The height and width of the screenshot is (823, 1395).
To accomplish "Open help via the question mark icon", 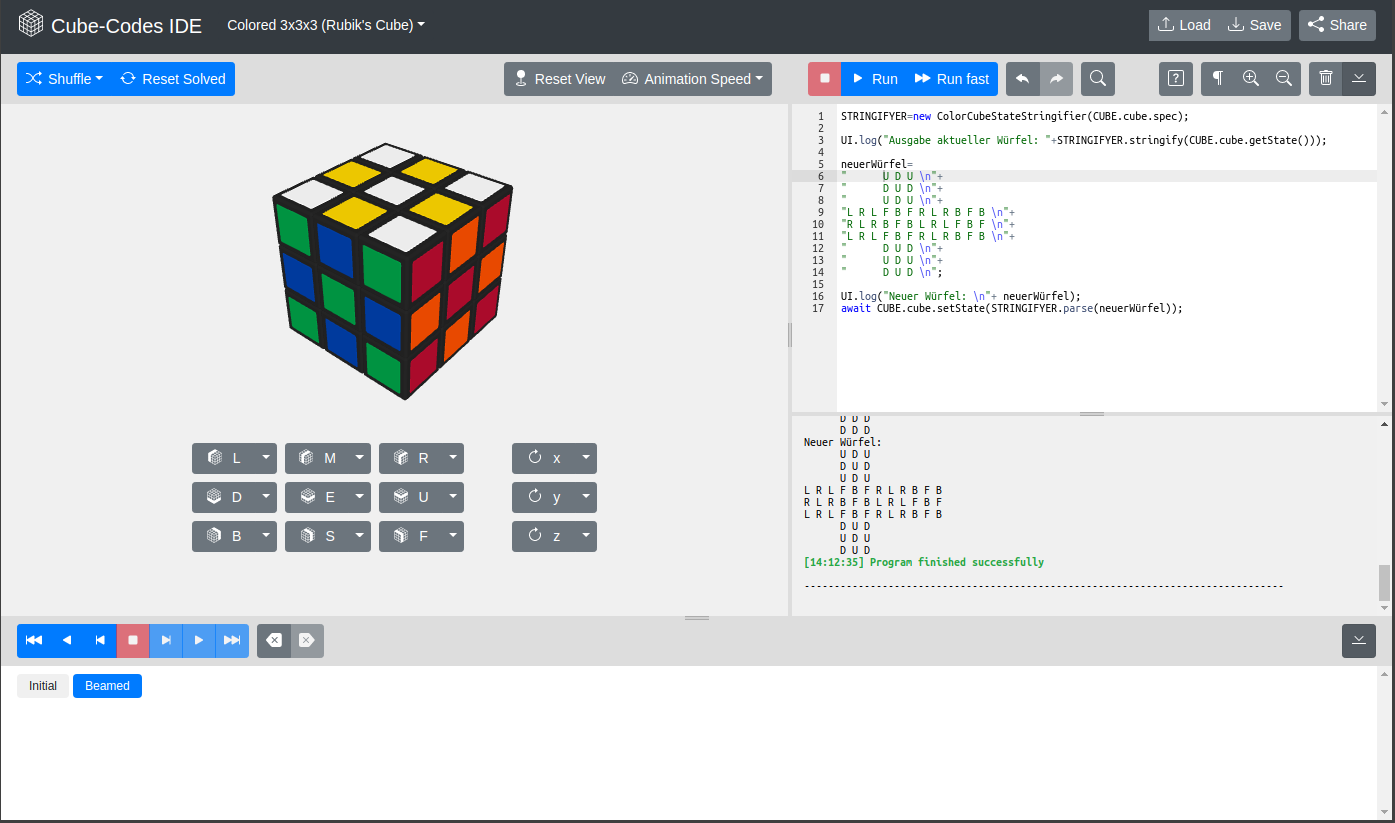I will [1175, 78].
